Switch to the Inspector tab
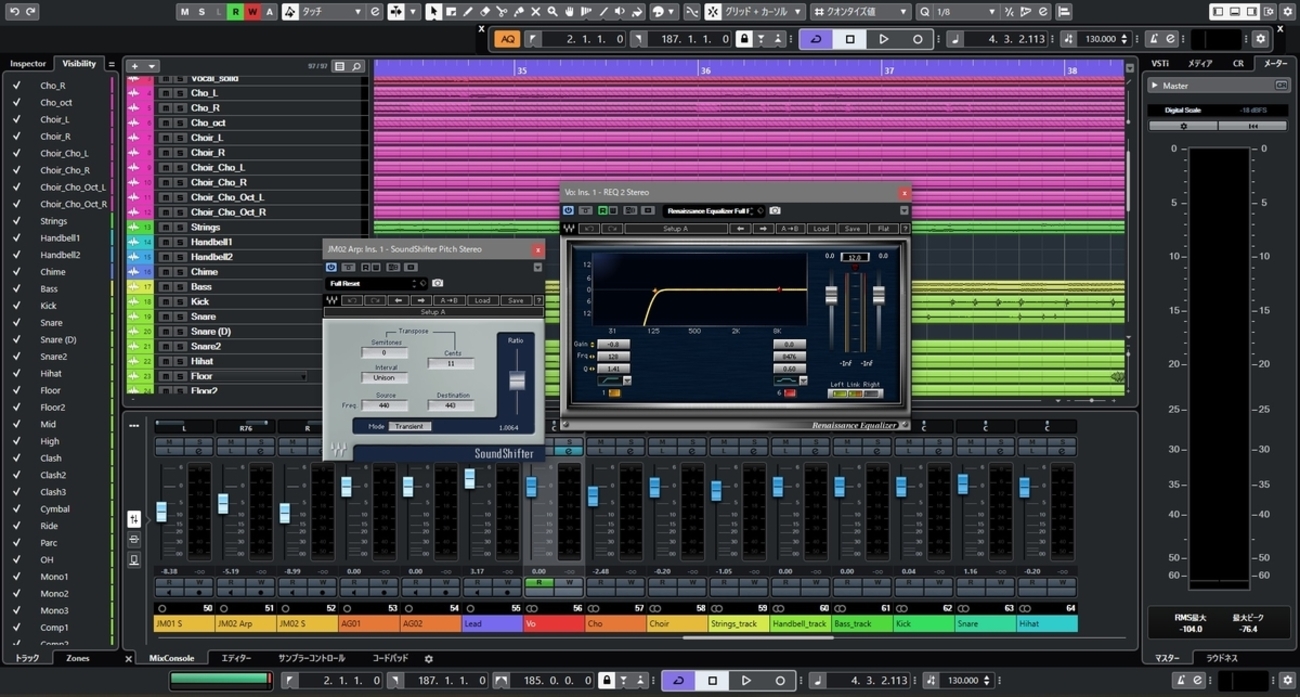The image size is (1300, 697). click(28, 64)
